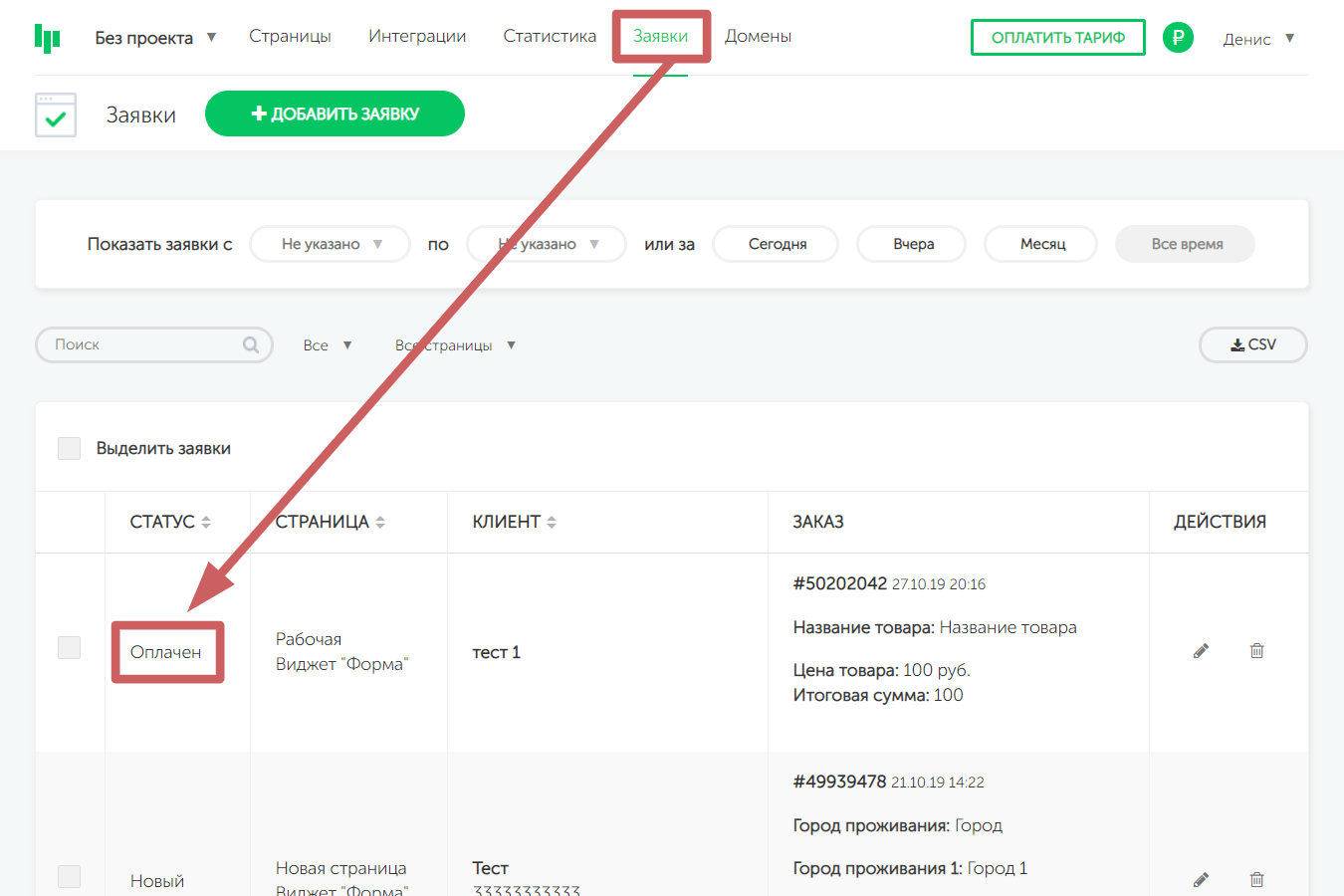The image size is (1344, 896).
Task: Click the ОПЛАТИТЬ ТАРИФ button
Action: coord(1057,38)
